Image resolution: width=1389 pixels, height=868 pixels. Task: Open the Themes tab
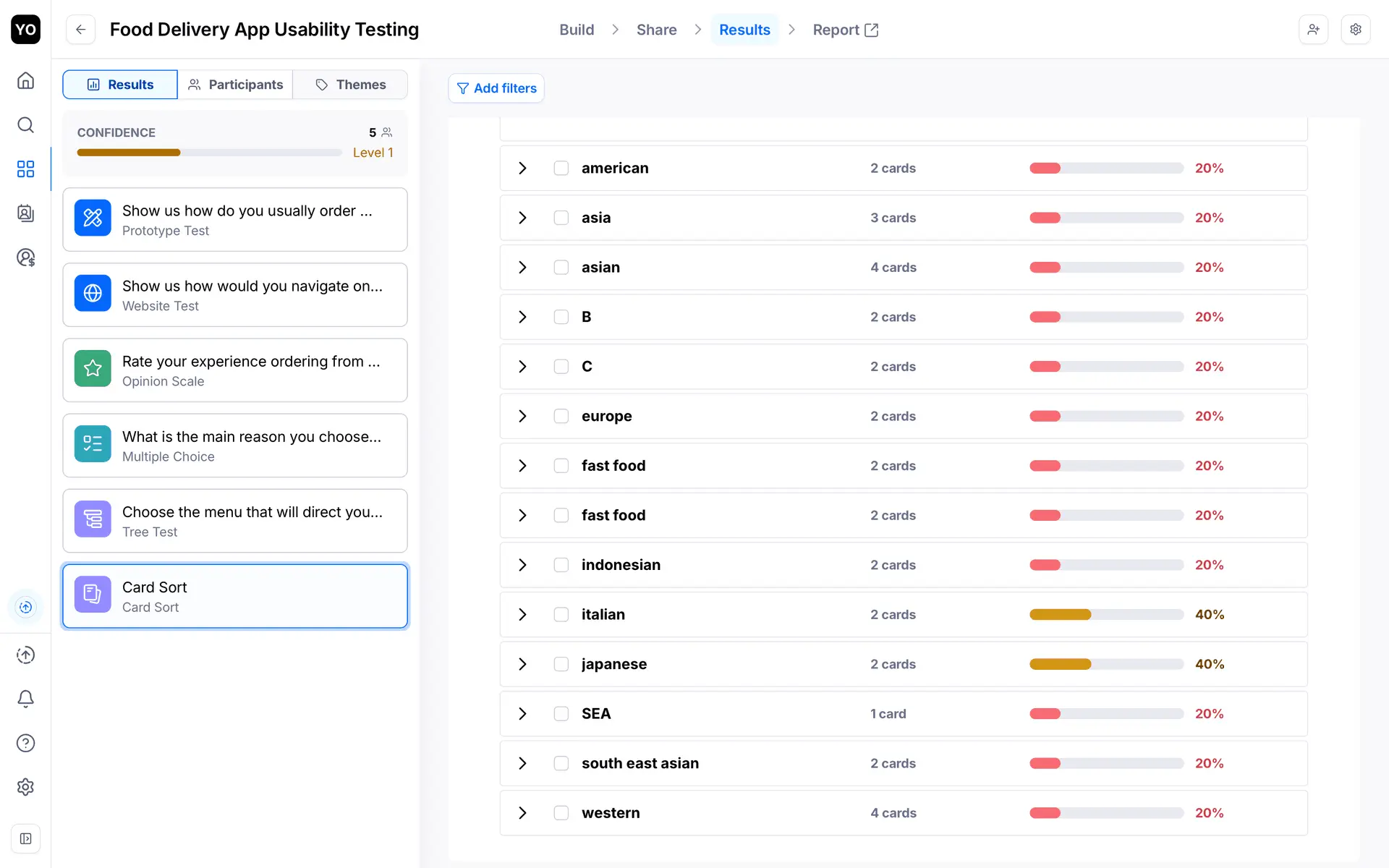point(351,85)
